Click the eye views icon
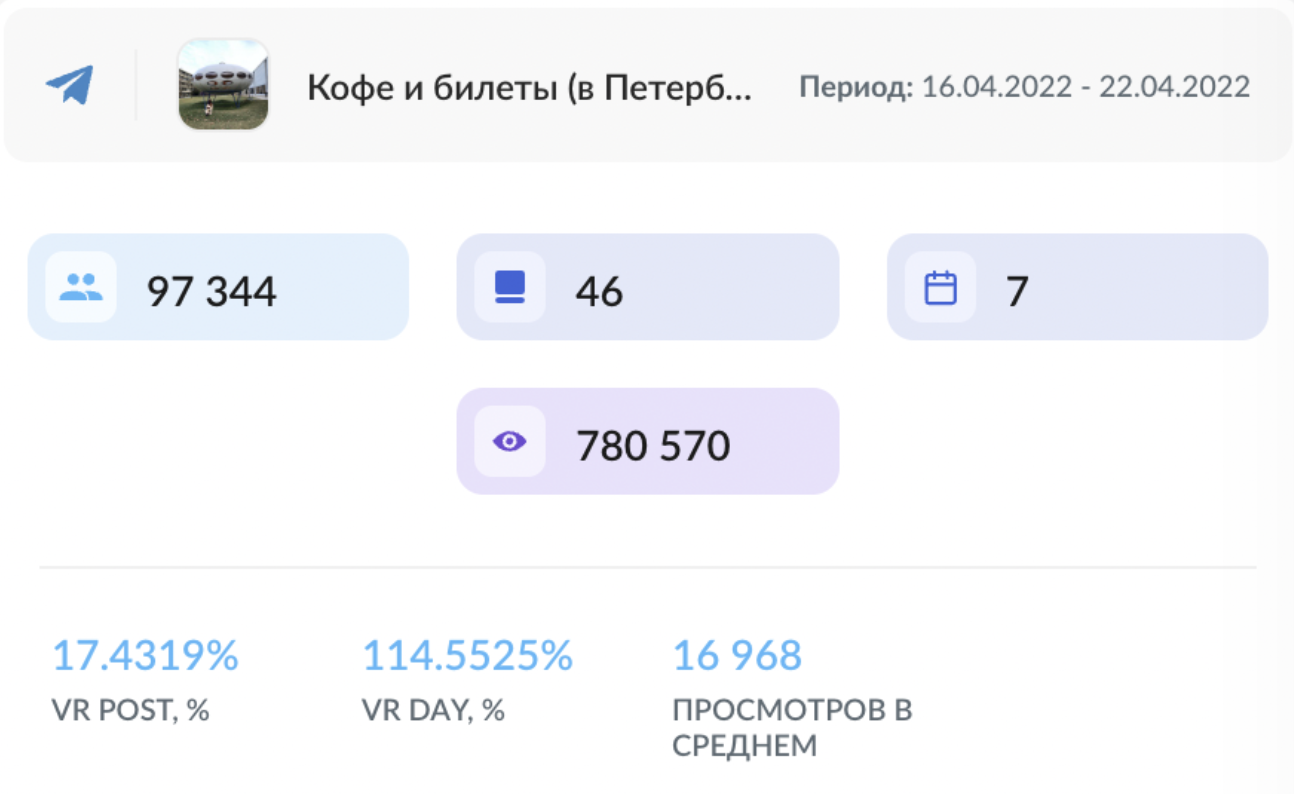The image size is (1294, 794). pyautogui.click(x=510, y=441)
